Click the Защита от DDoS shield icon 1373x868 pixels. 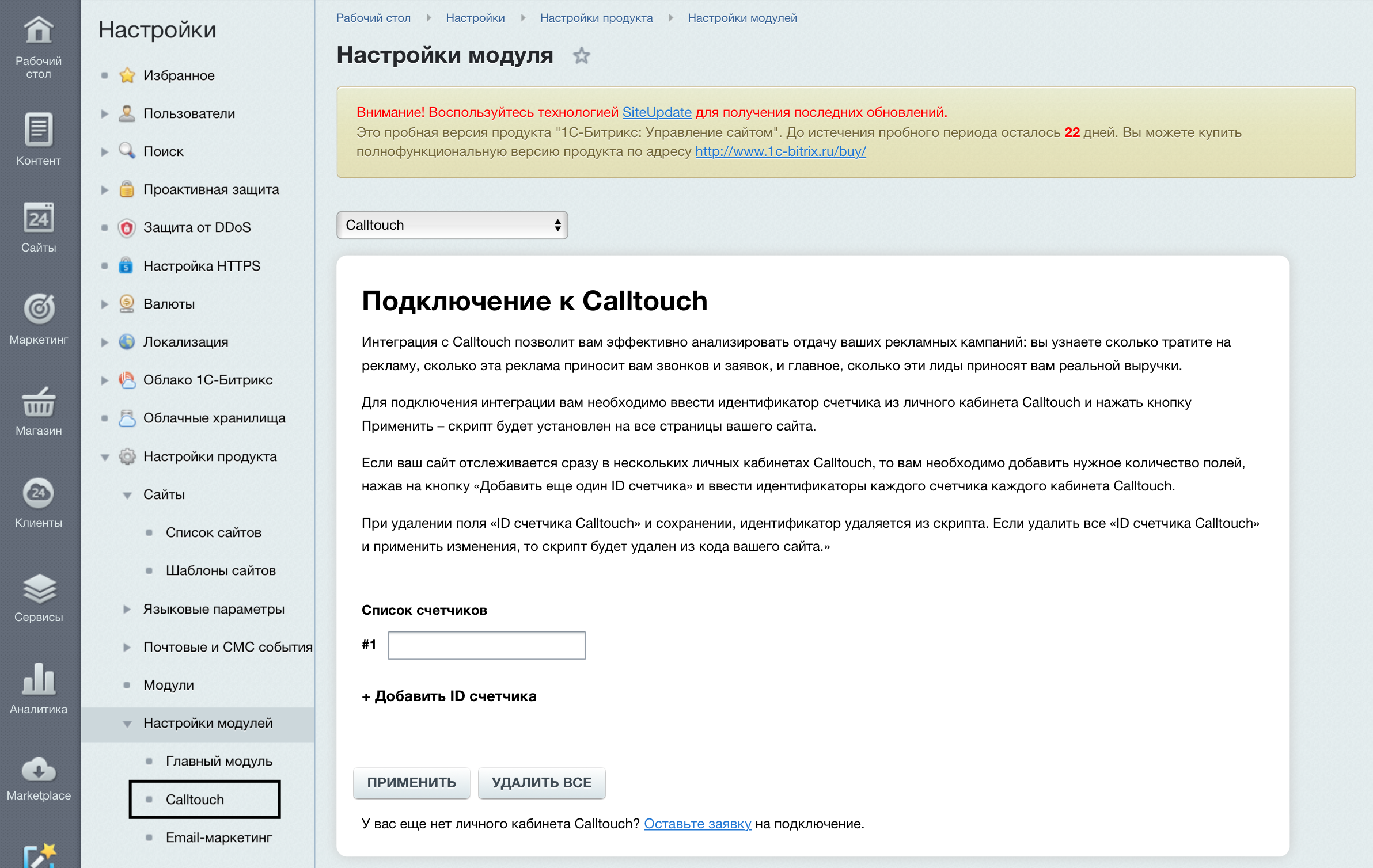(127, 228)
